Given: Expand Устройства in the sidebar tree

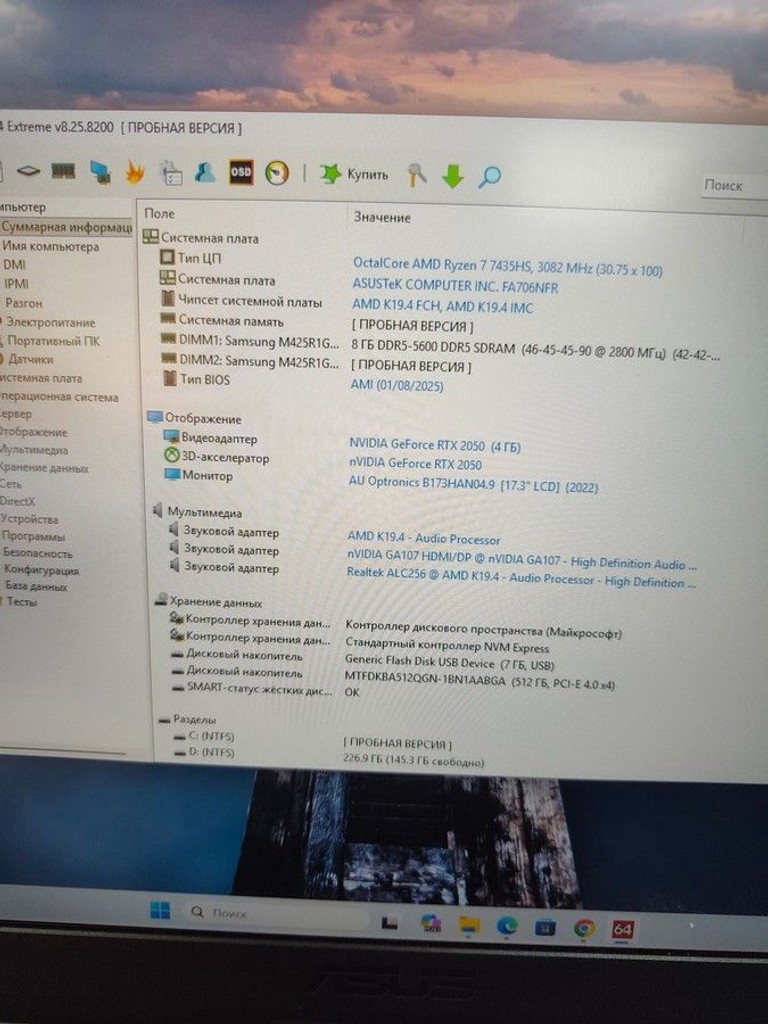Looking at the screenshot, I should click(x=29, y=519).
